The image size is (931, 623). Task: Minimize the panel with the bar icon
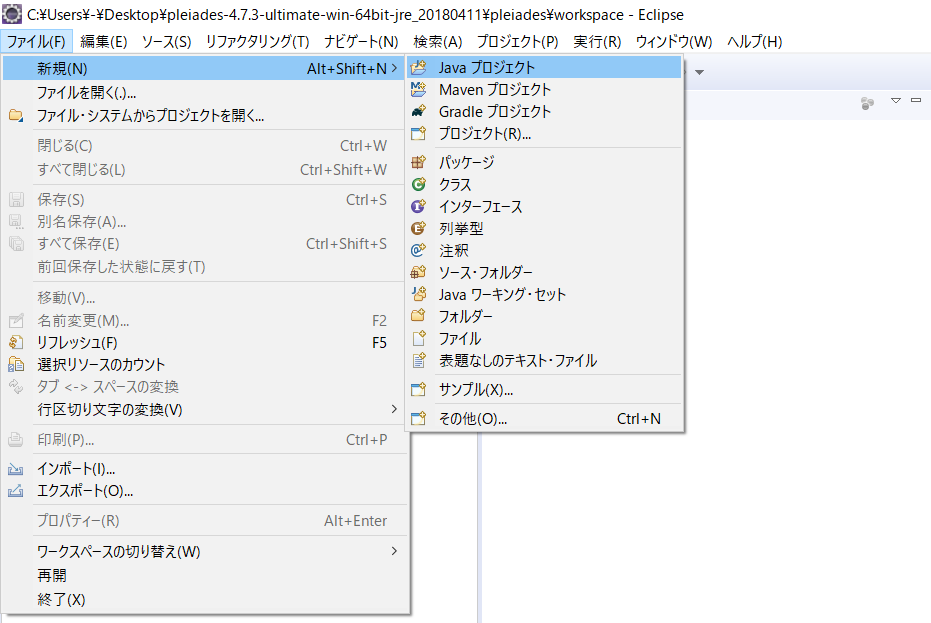point(916,100)
